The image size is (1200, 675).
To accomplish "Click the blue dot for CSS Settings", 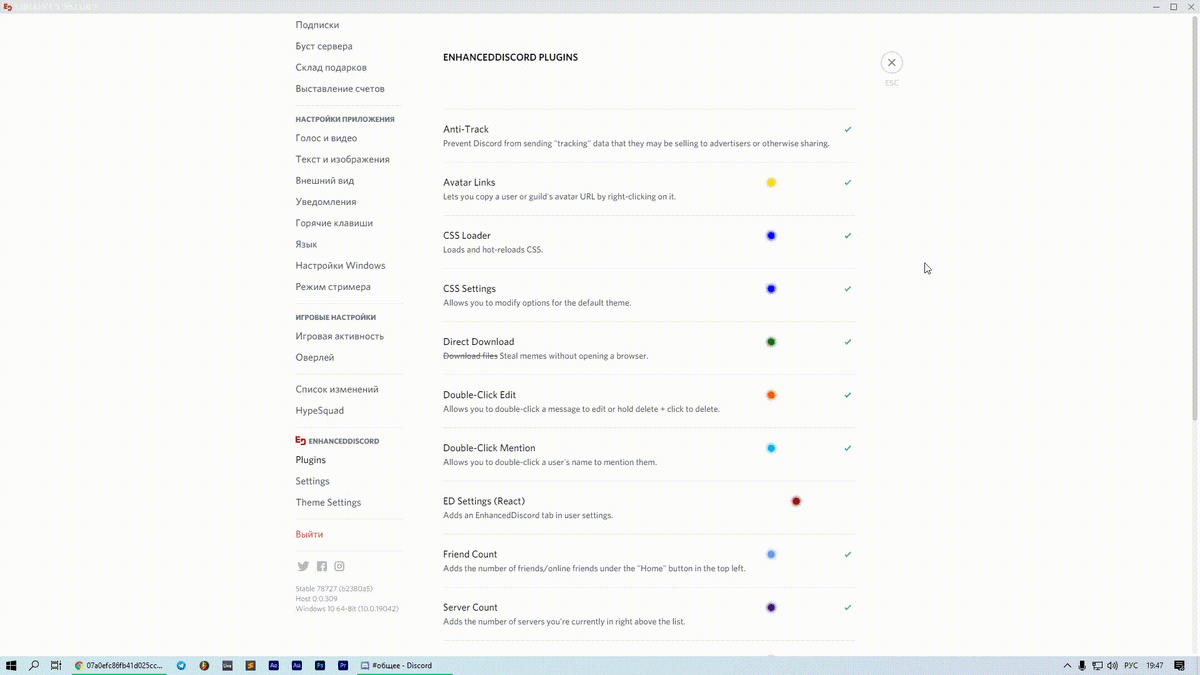I will (x=771, y=289).
